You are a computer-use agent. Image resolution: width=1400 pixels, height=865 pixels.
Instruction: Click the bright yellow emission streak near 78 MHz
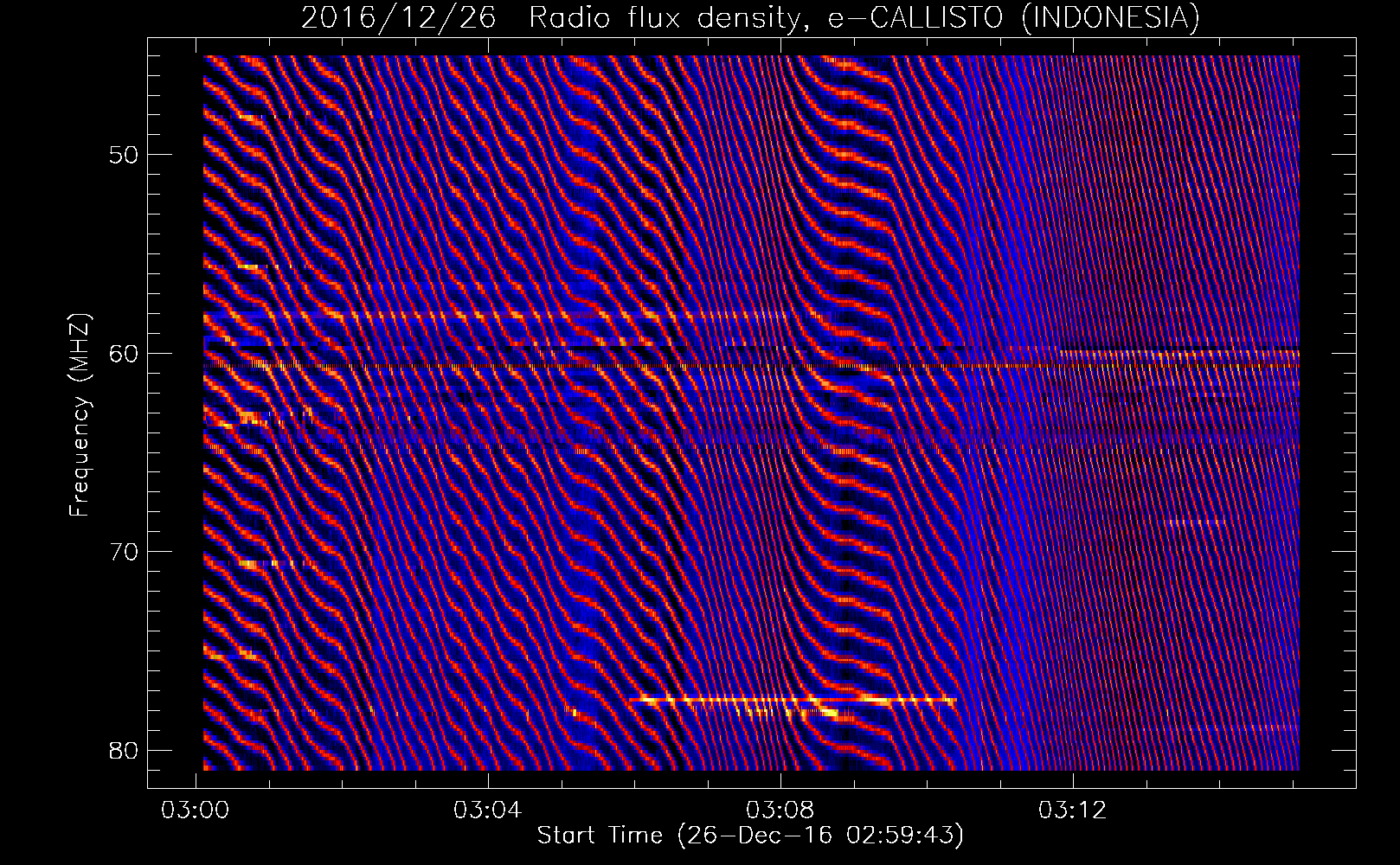[x=793, y=699]
